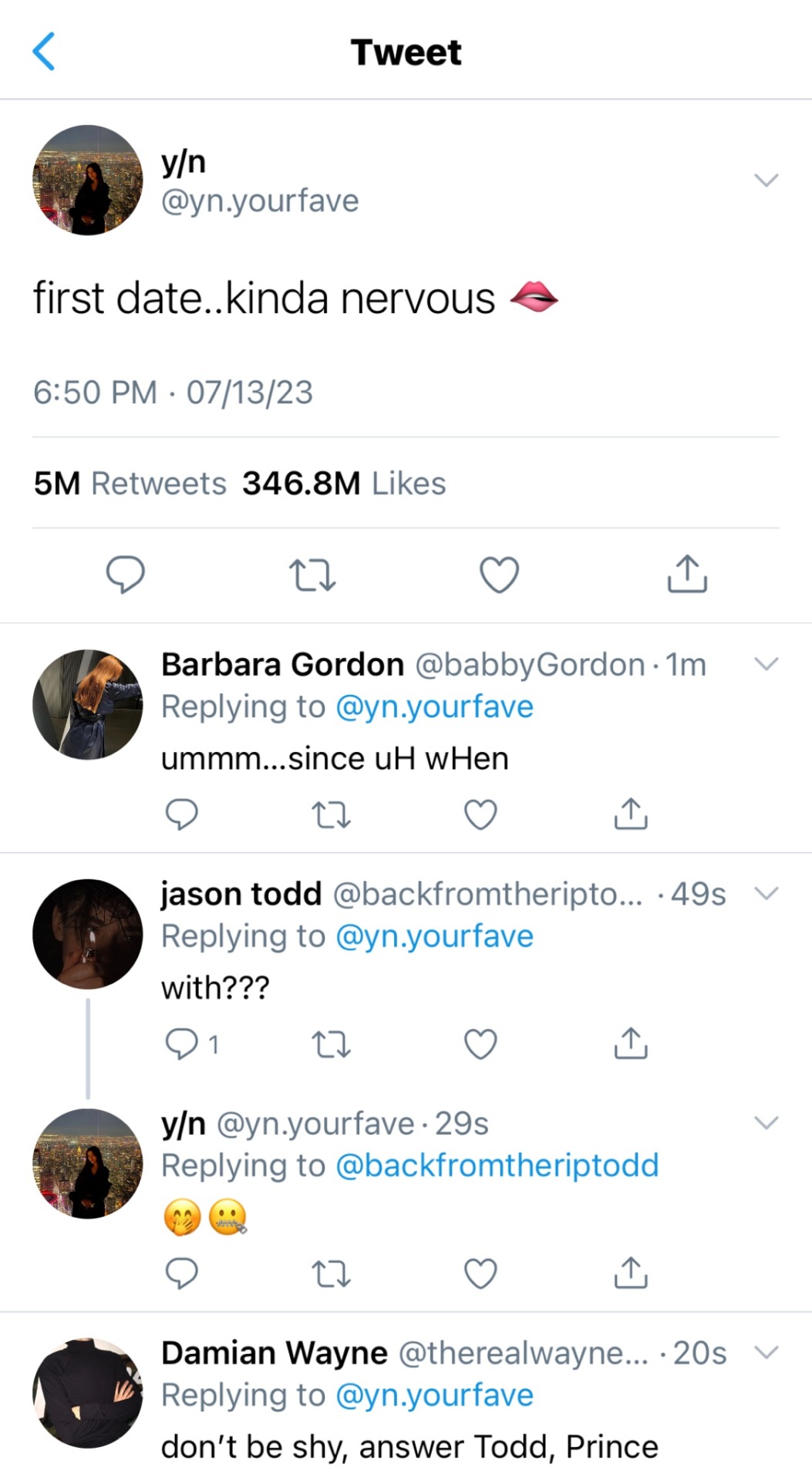View the 346.8M Likes list

coord(344,484)
